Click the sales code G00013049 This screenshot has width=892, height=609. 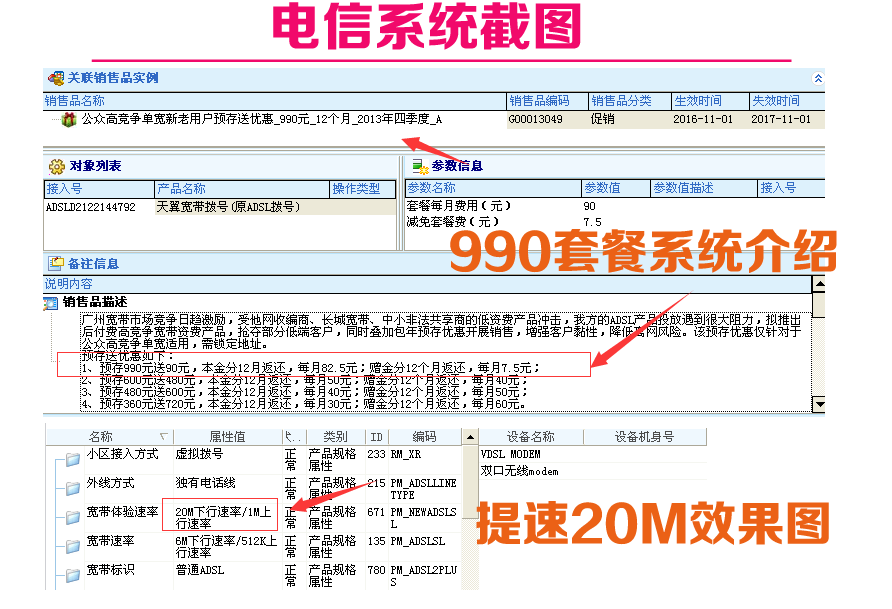[x=535, y=119]
